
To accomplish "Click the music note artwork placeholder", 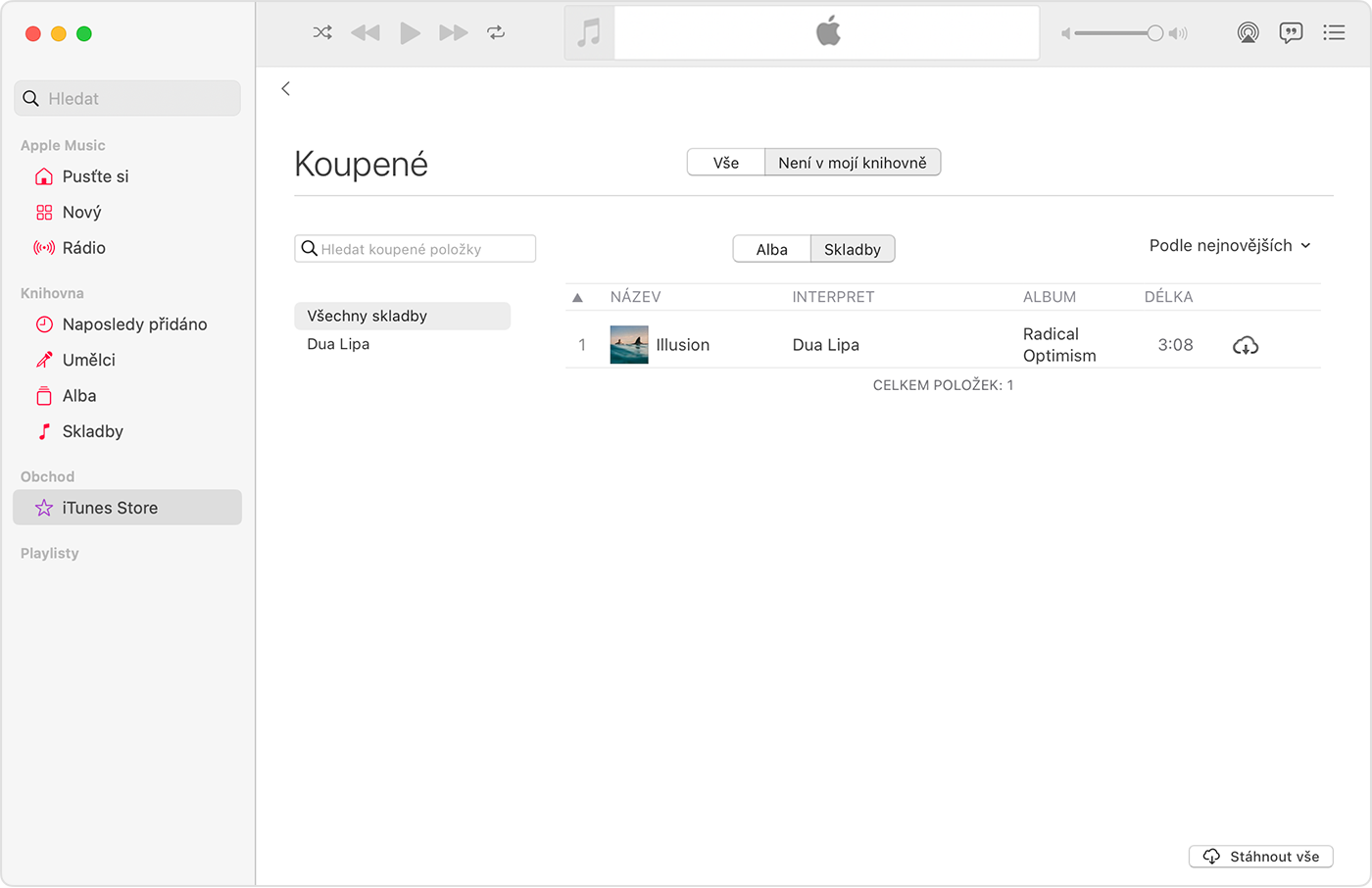I will click(589, 32).
